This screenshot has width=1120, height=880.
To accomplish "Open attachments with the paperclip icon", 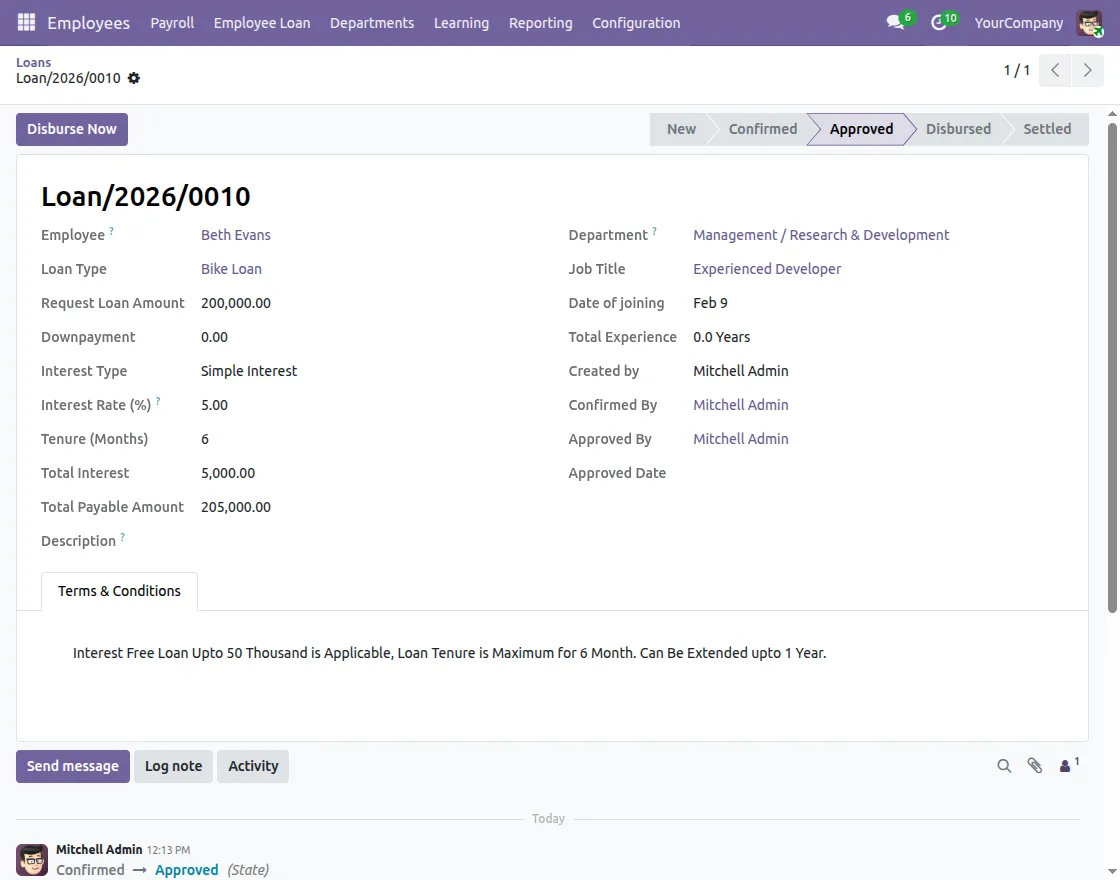I will tap(1035, 766).
